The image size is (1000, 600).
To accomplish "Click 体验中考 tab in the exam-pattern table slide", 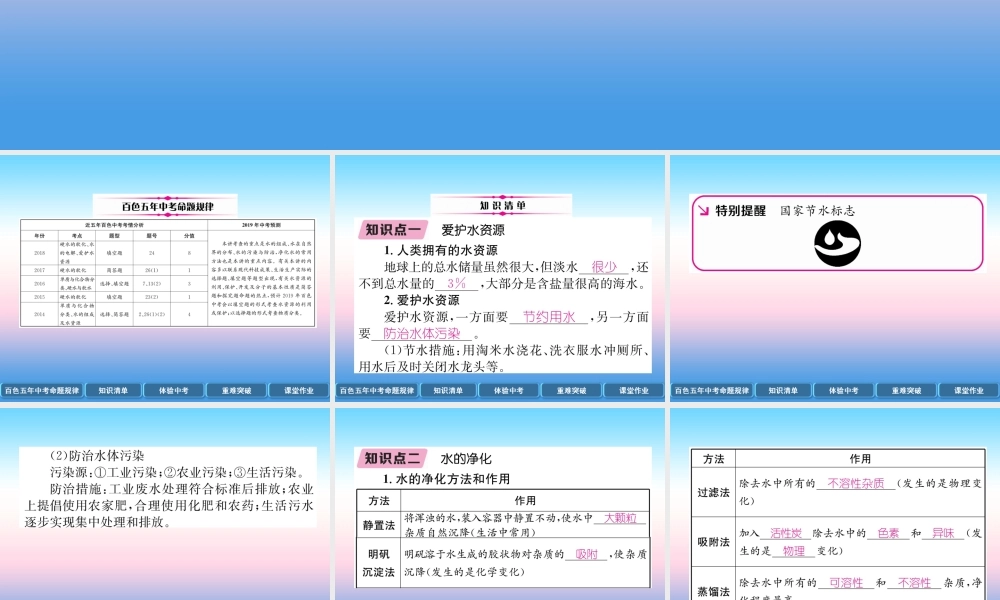I will coord(173,390).
